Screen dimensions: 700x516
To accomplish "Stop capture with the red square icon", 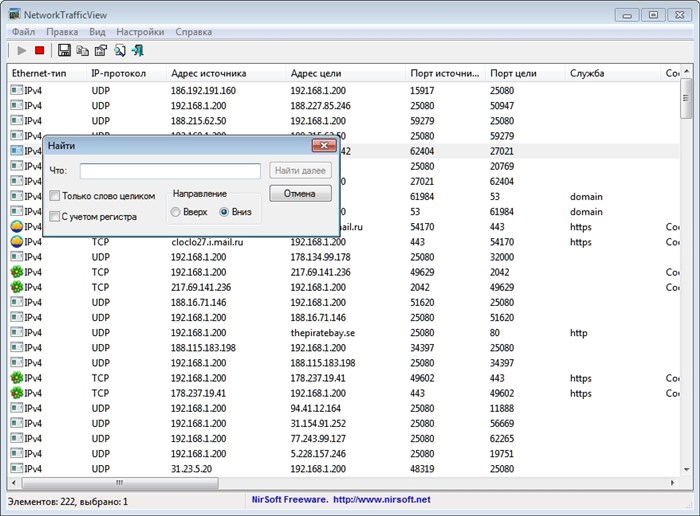I will point(39,50).
